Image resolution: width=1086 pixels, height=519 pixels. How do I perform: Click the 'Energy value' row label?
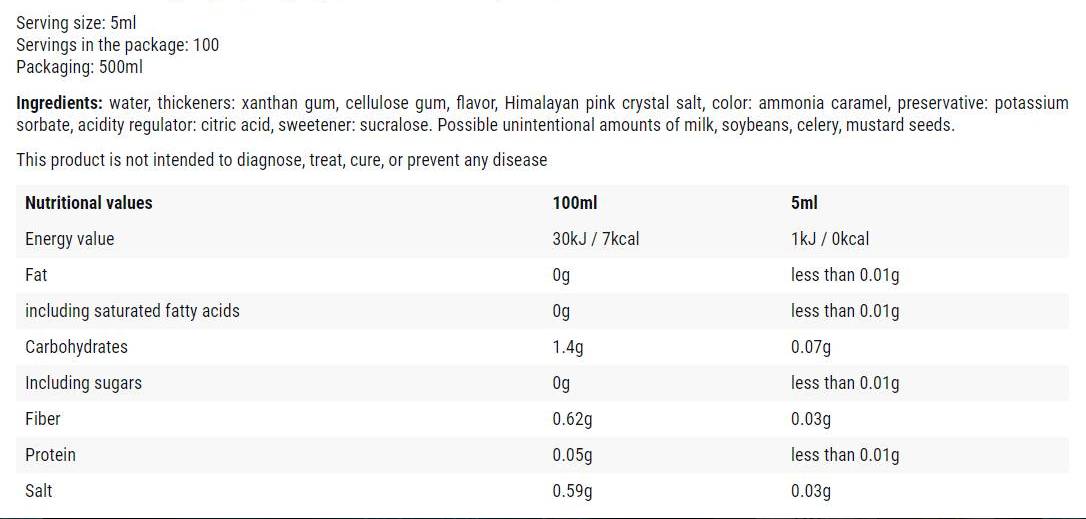coord(69,239)
